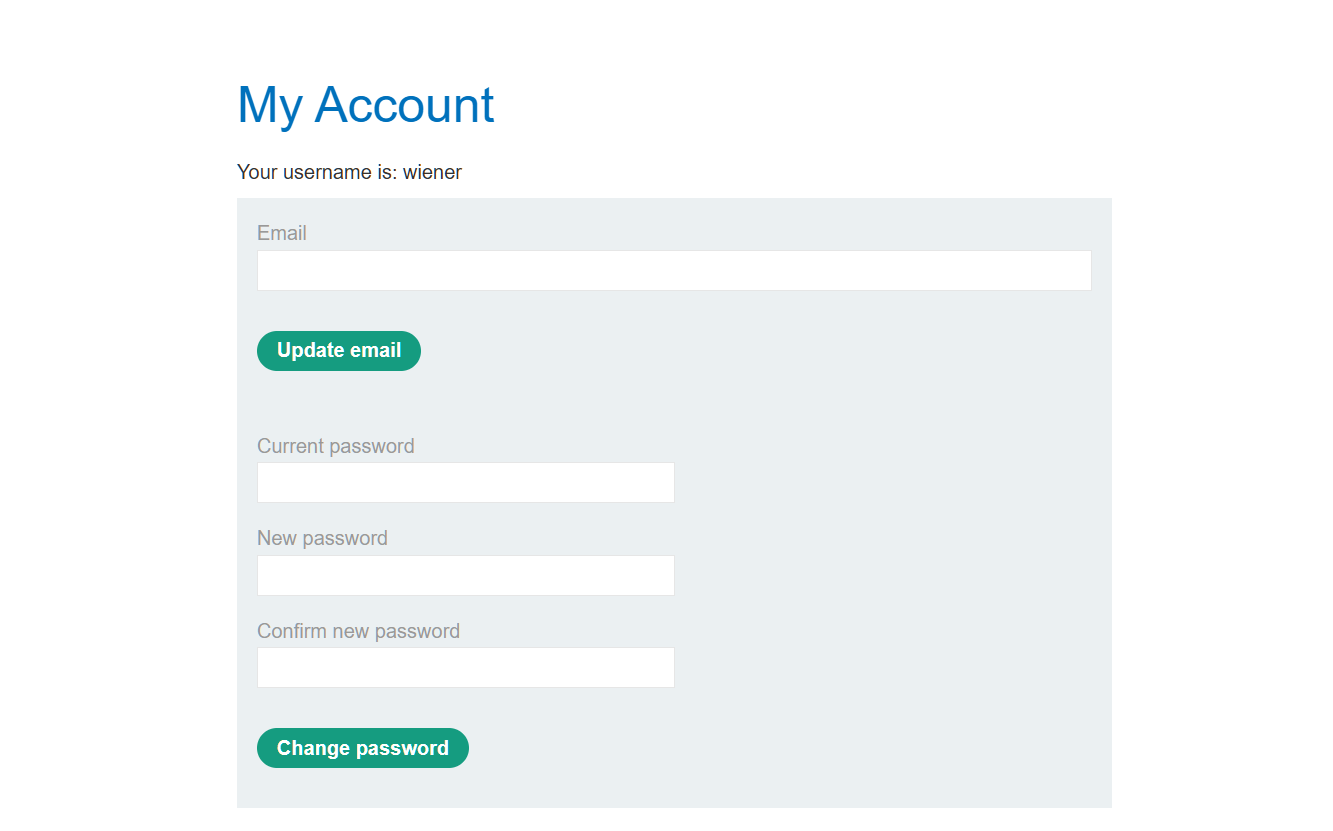Click the "Current password" label

[335, 446]
